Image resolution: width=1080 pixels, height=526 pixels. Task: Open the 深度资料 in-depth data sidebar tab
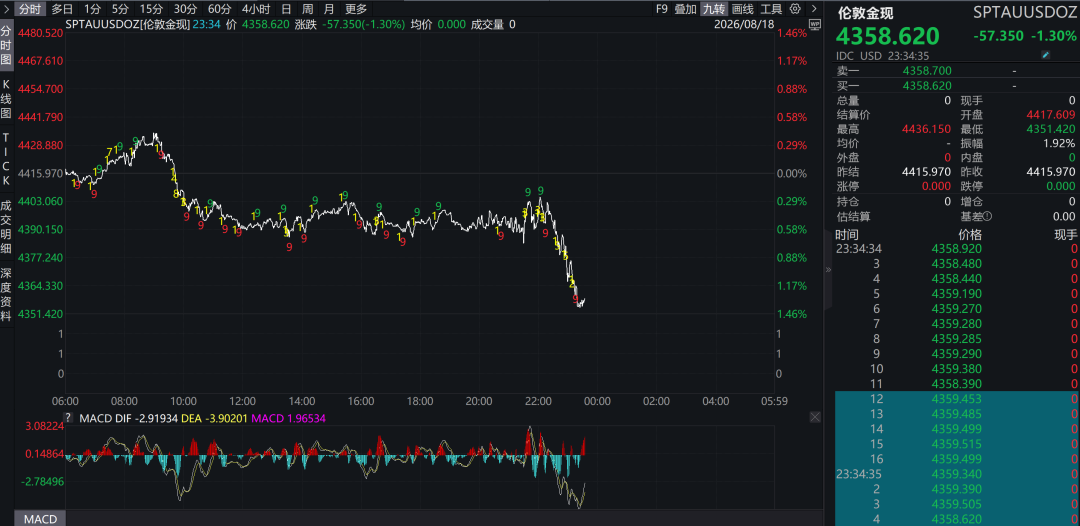click(6, 295)
